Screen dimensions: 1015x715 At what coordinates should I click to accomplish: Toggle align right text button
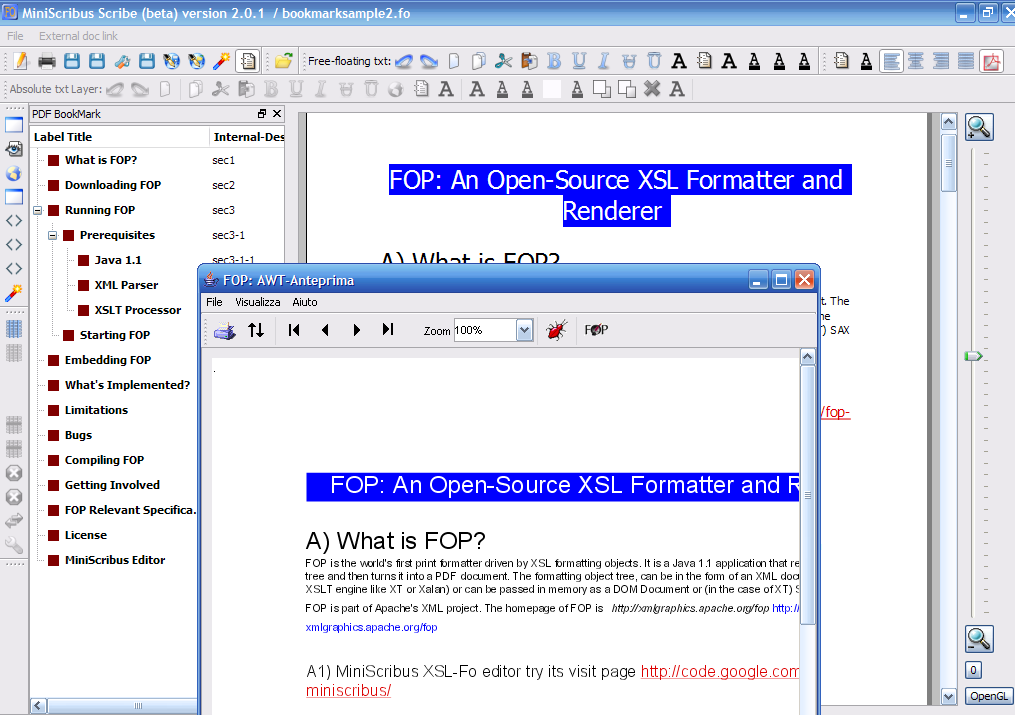[x=941, y=61]
